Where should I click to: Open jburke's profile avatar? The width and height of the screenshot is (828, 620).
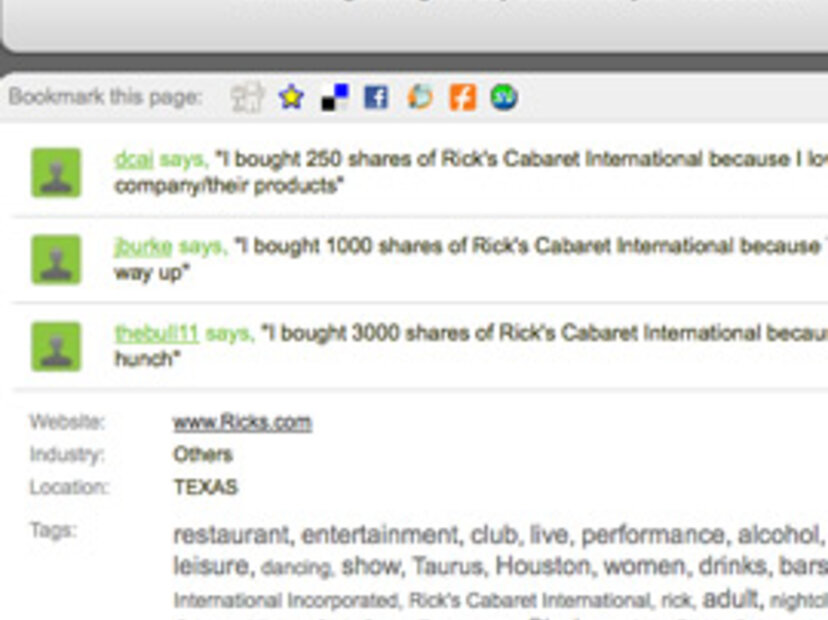pyautogui.click(x=56, y=259)
